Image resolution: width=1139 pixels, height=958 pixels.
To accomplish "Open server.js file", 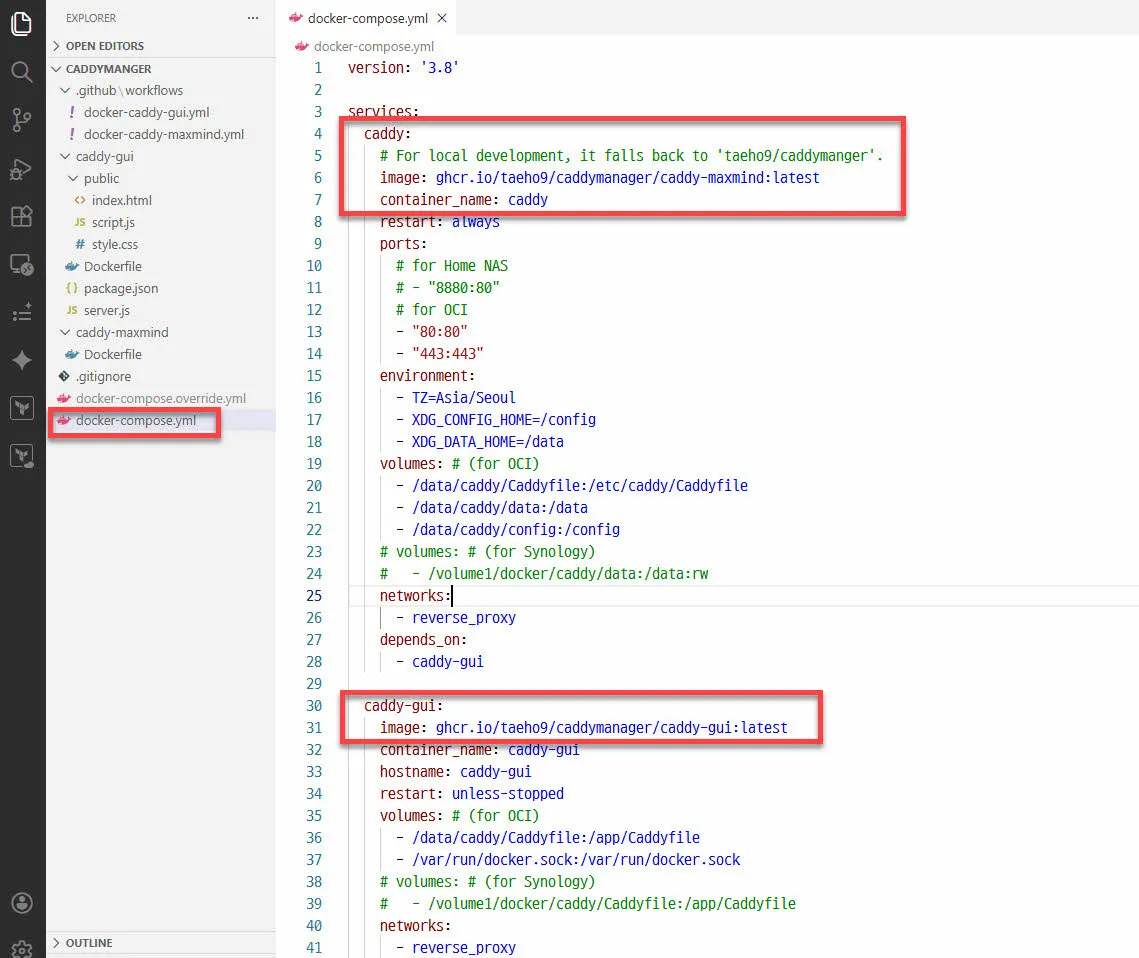I will click(107, 310).
